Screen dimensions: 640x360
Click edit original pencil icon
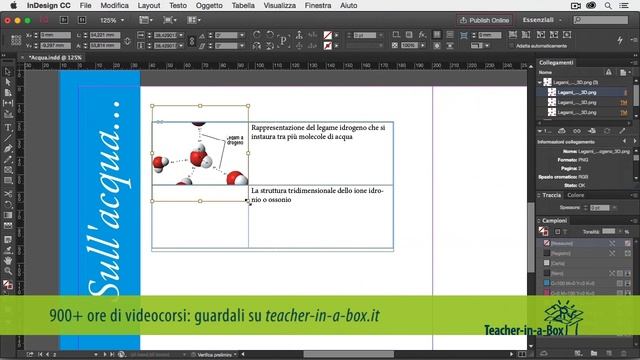coord(622,131)
